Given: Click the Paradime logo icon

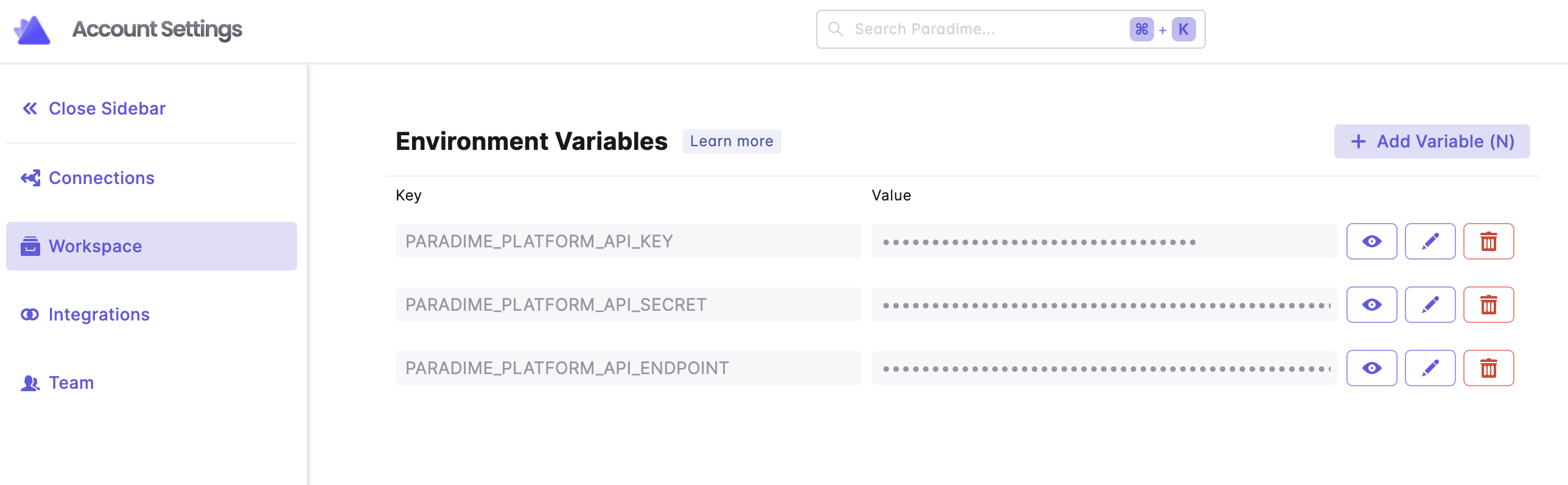Looking at the screenshot, I should (x=32, y=29).
